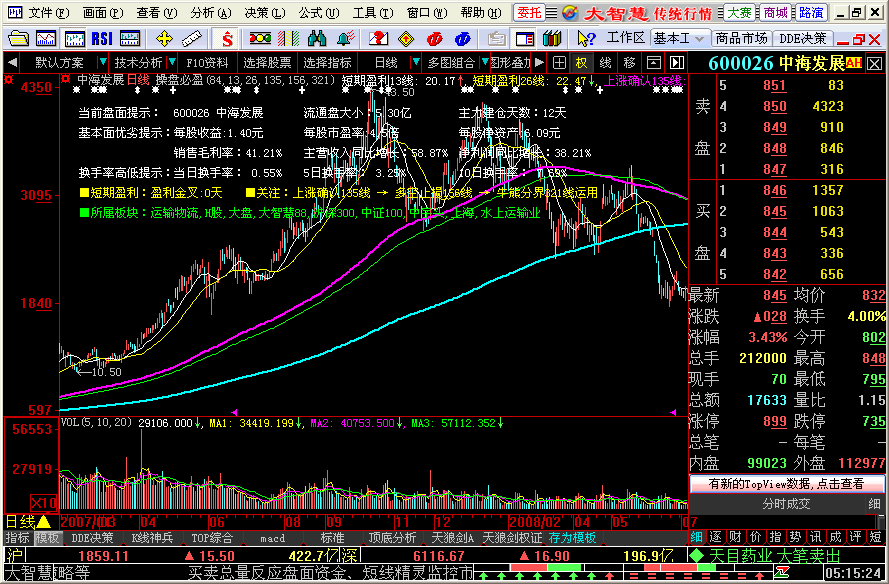Open the 多图组合 dropdown arrow
The image size is (889, 584).
tap(485, 62)
